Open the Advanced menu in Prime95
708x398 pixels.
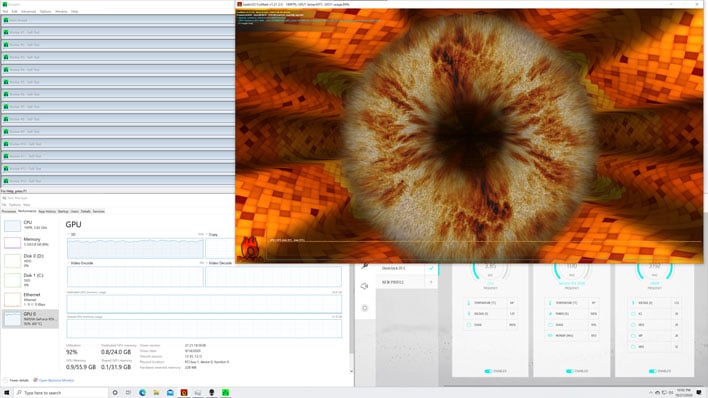pyautogui.click(x=28, y=11)
